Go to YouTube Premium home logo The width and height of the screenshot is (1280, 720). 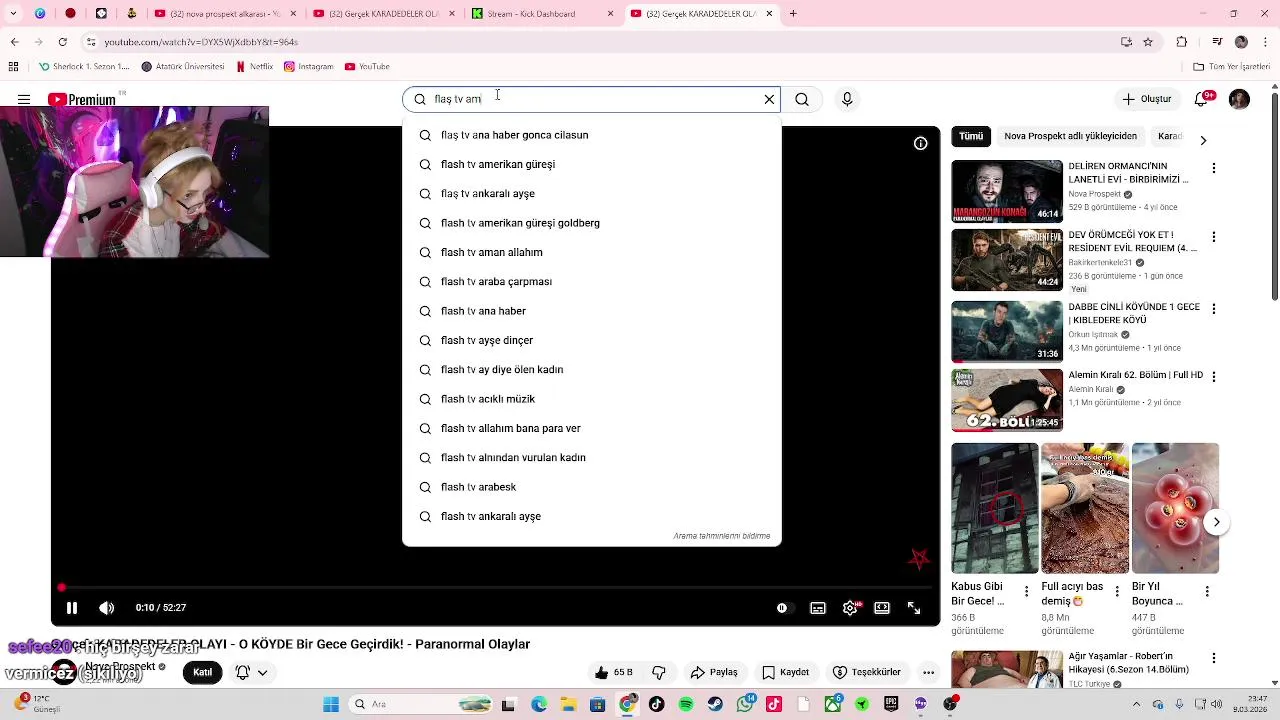(83, 99)
